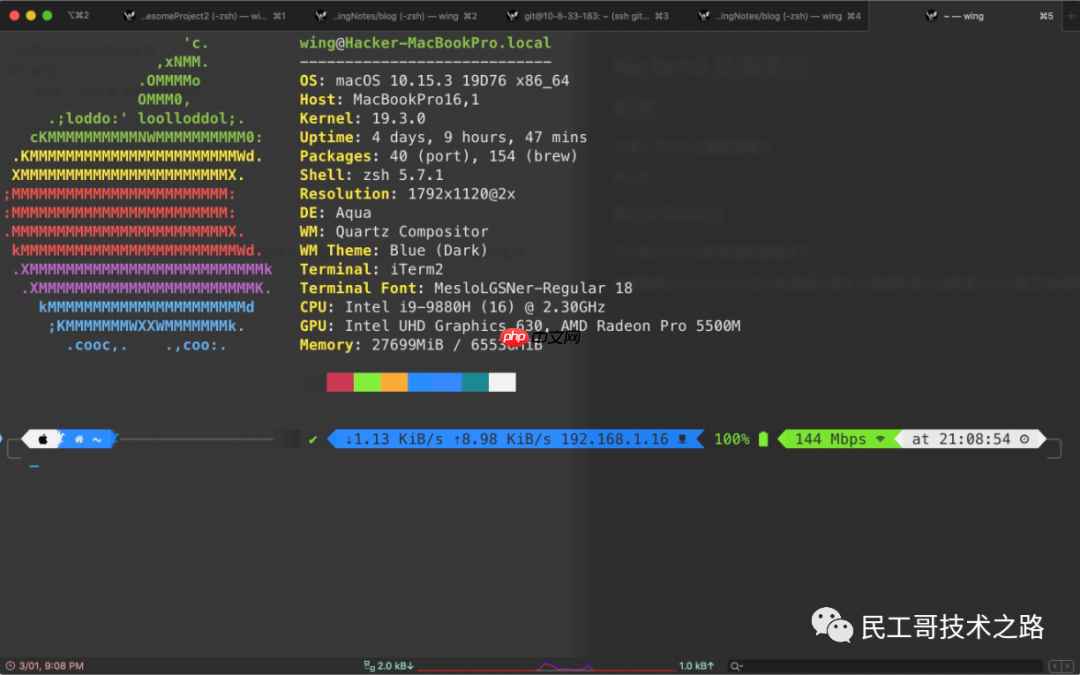
Task: Click the 'DE: Aqua' line
Action: [x=335, y=213]
